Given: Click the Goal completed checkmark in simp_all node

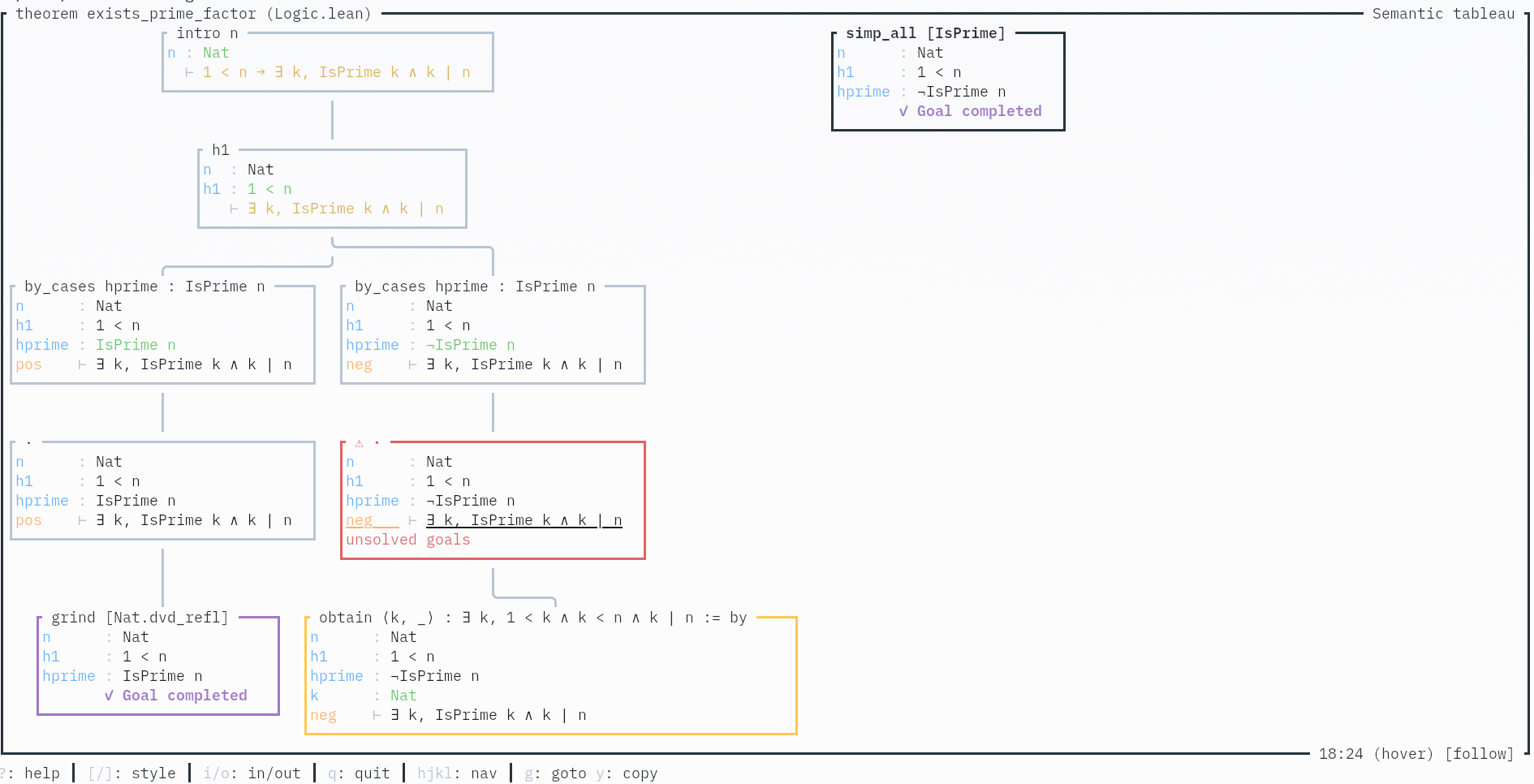Looking at the screenshot, I should (903, 111).
